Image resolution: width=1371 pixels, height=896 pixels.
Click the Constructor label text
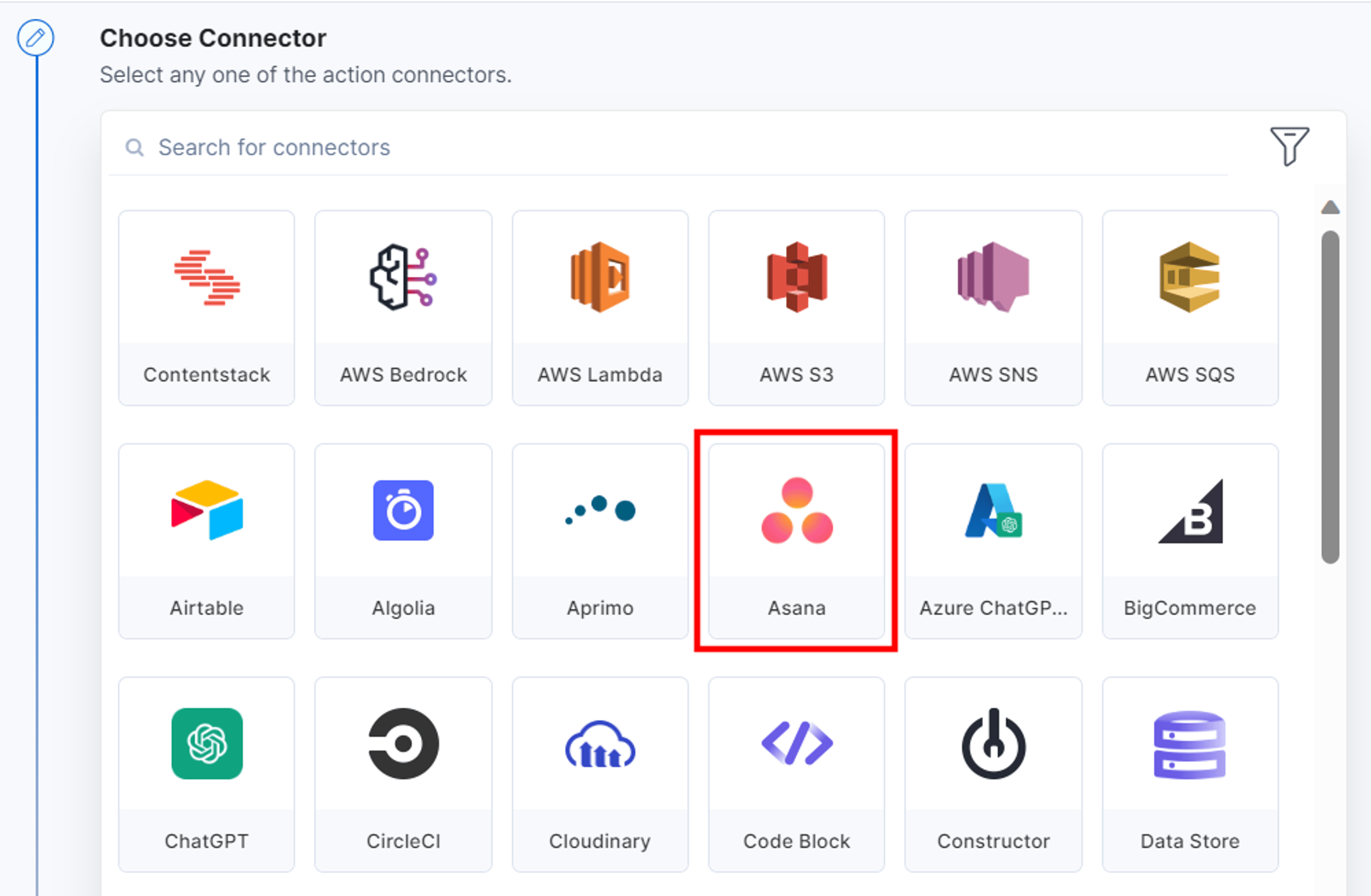pos(993,841)
